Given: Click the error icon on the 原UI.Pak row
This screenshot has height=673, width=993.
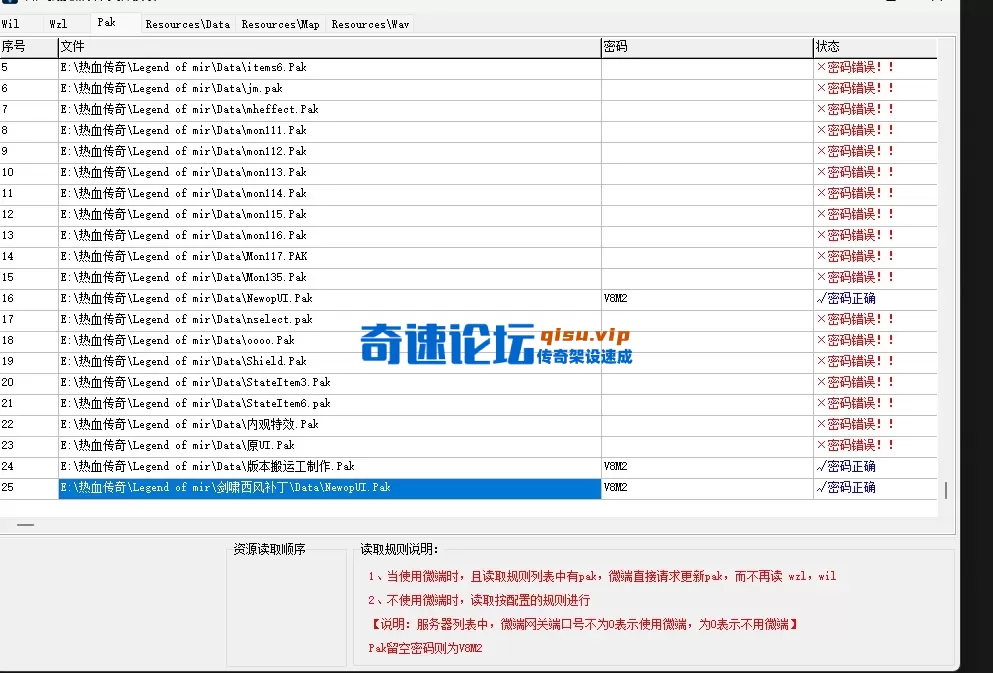Looking at the screenshot, I should (820, 445).
